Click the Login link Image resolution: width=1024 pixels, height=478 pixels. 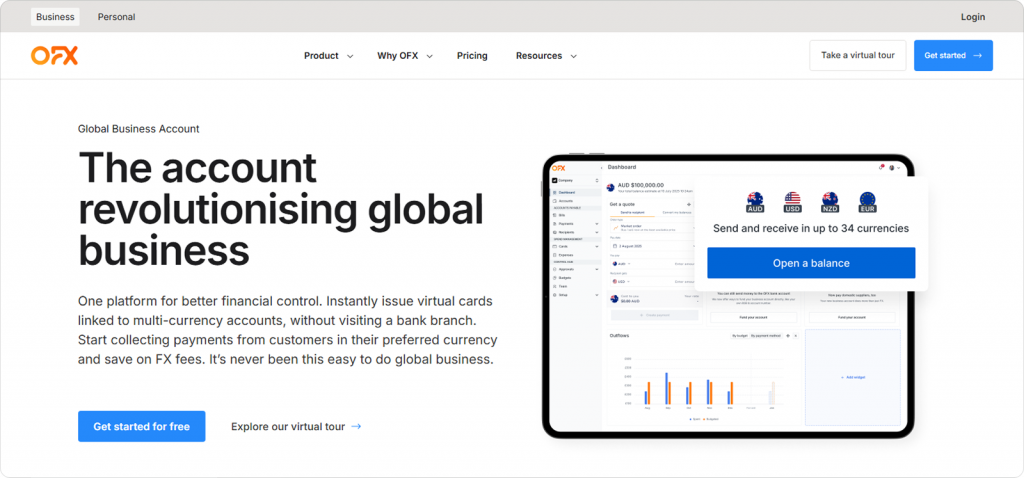(972, 17)
